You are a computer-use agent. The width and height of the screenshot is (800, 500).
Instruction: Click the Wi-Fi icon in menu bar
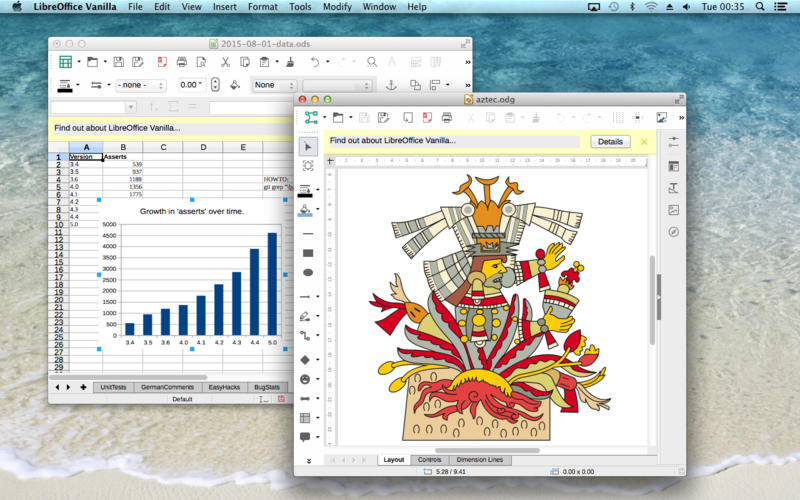(x=651, y=7)
